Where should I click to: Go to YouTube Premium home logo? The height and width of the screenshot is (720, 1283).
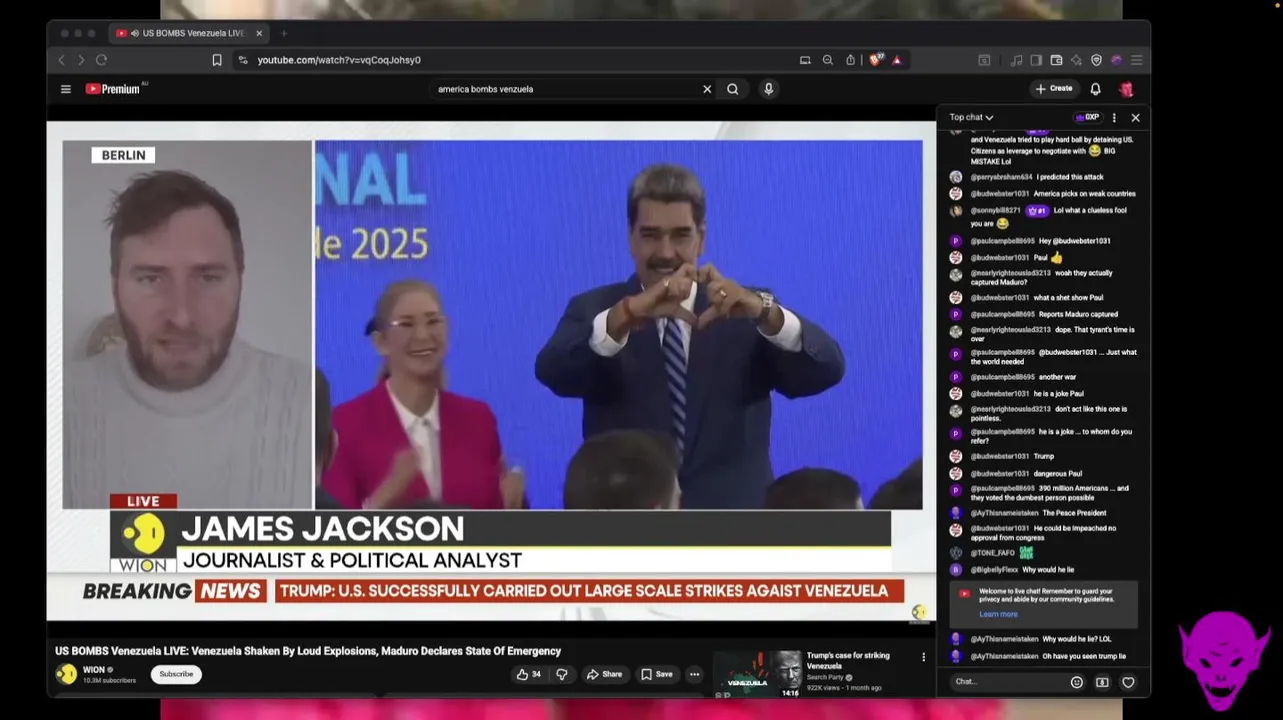(x=114, y=89)
